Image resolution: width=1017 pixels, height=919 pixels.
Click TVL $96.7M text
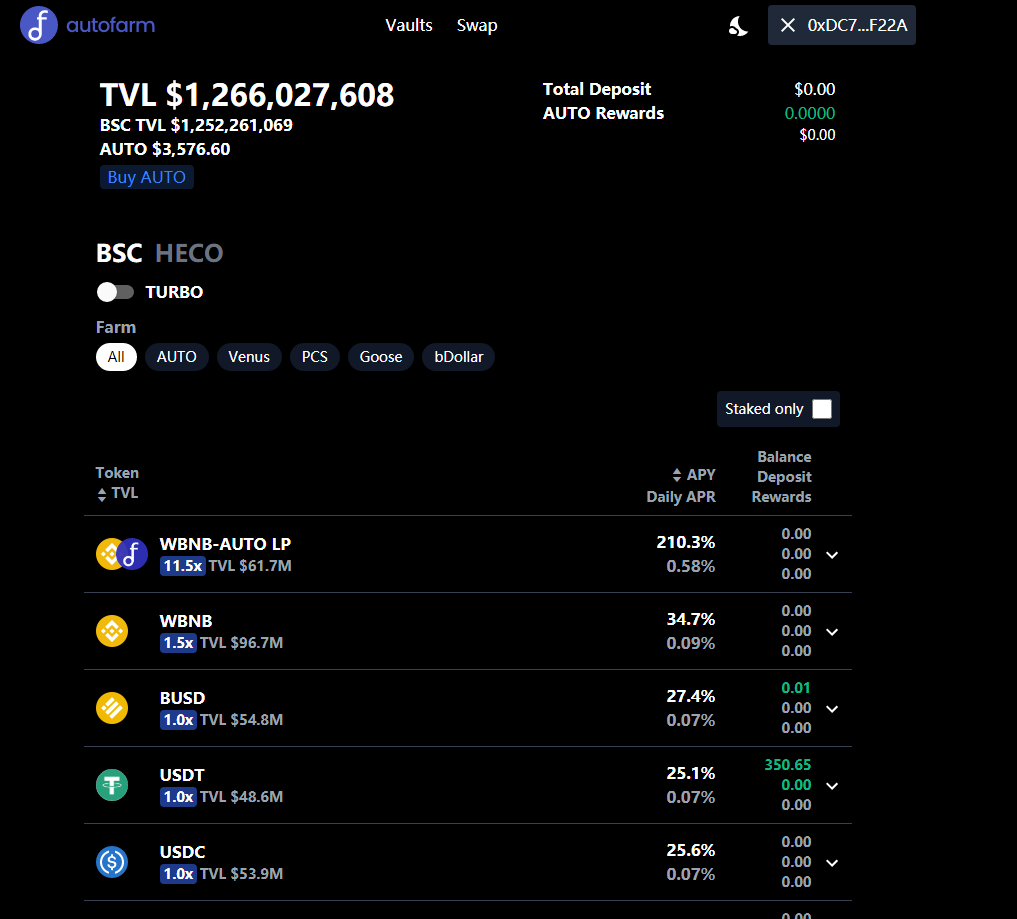[241, 643]
